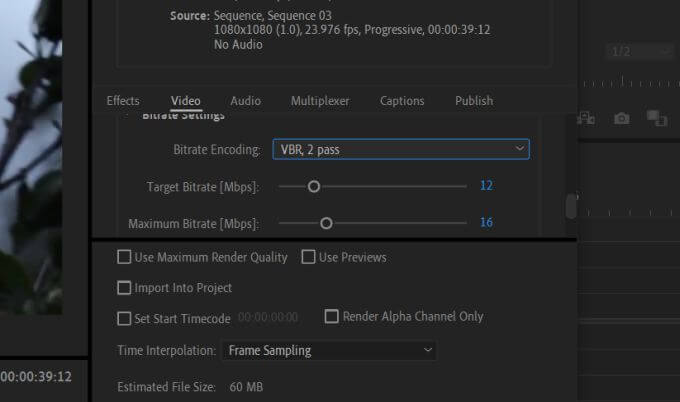
Task: Expand the Time Interpolation dropdown
Action: pos(330,351)
